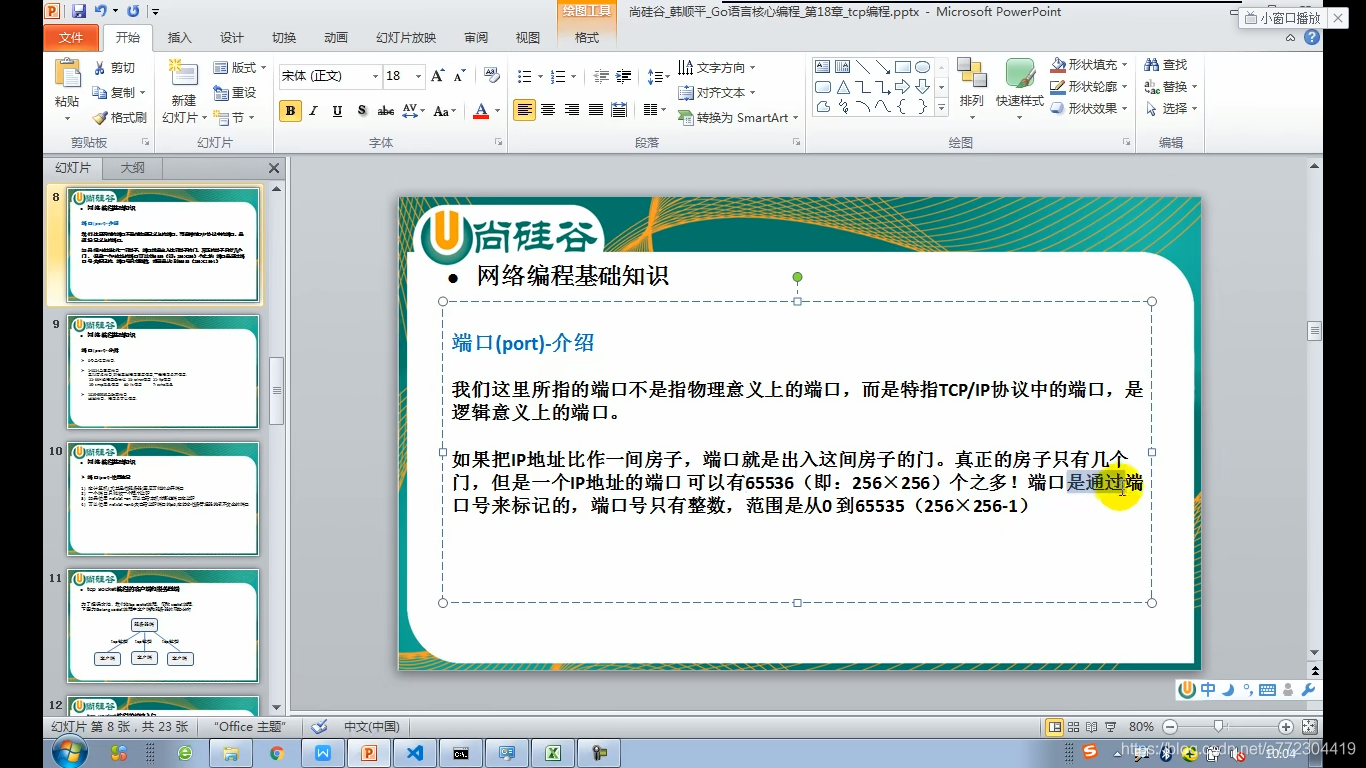Toggle italic formatting

click(314, 111)
